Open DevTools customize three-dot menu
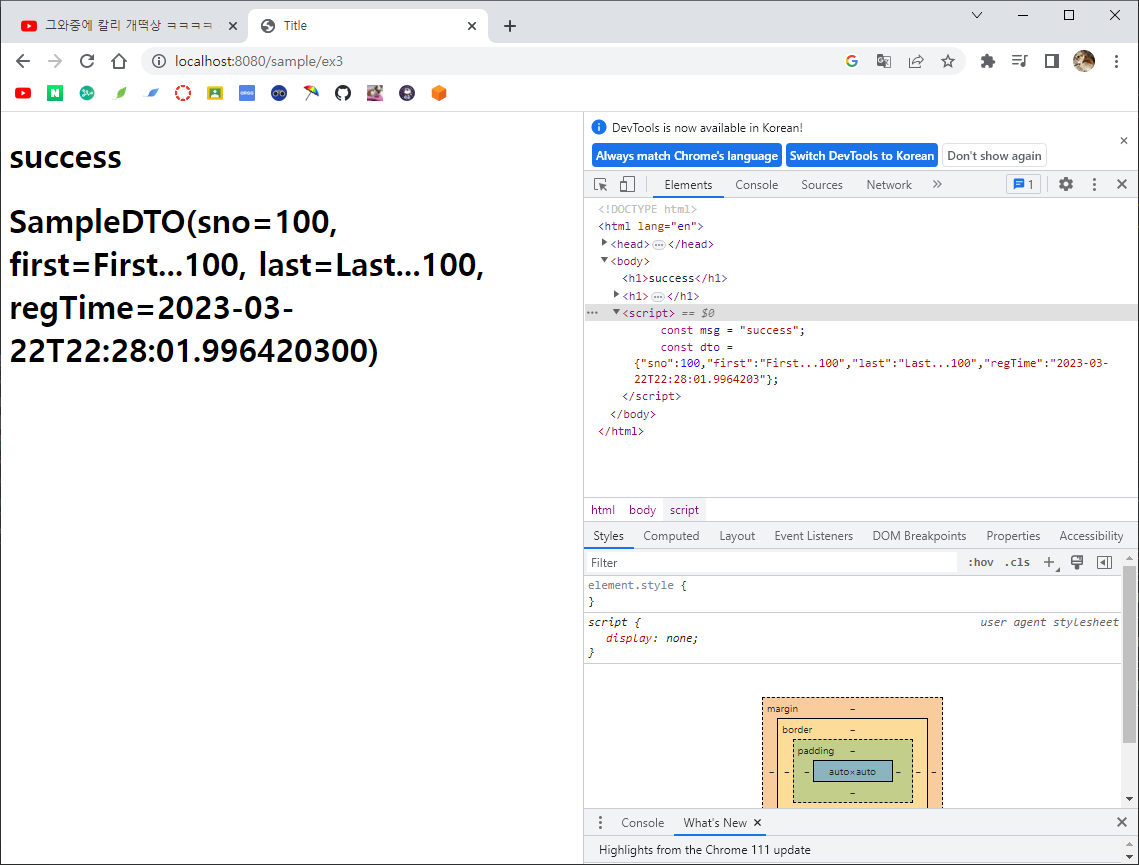1139x865 pixels. (x=1094, y=184)
